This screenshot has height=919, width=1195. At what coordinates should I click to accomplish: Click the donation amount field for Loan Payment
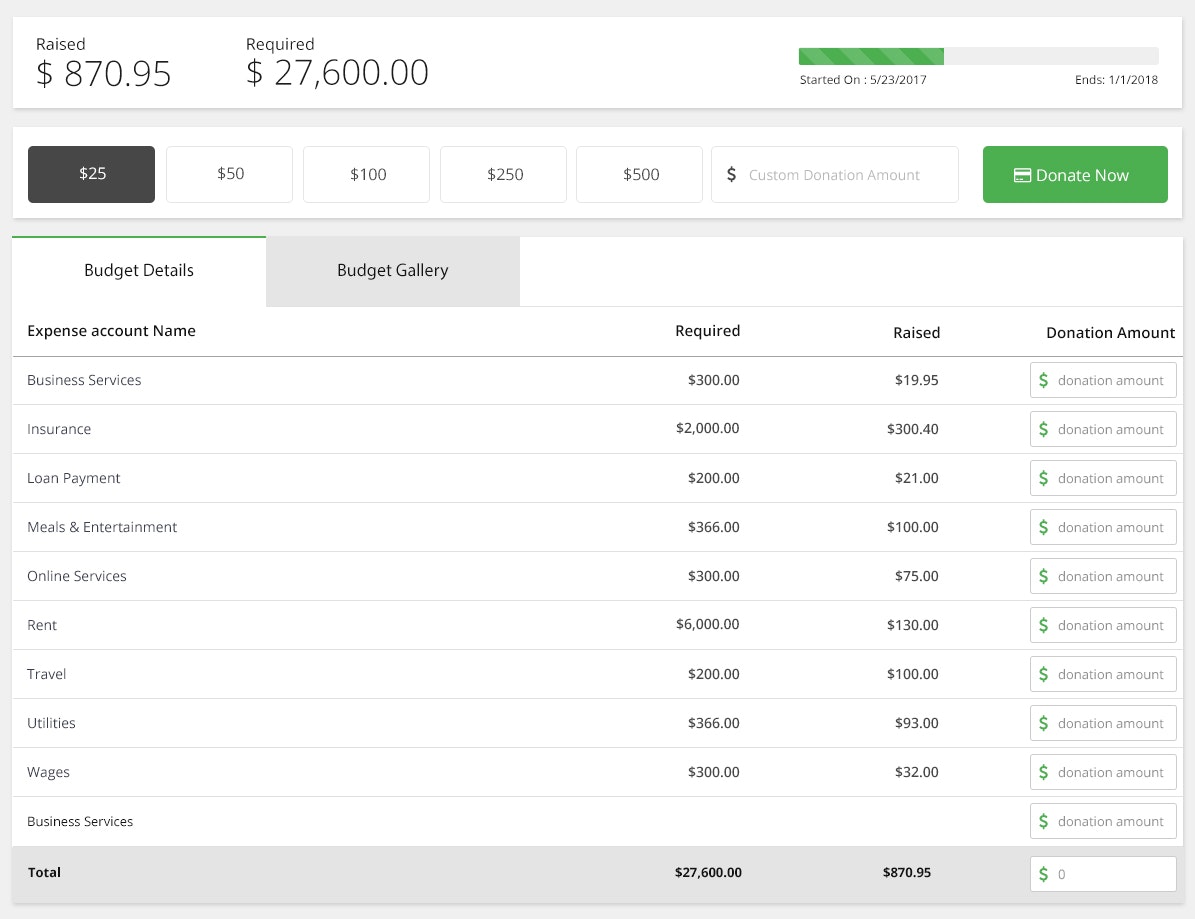(x=1103, y=478)
